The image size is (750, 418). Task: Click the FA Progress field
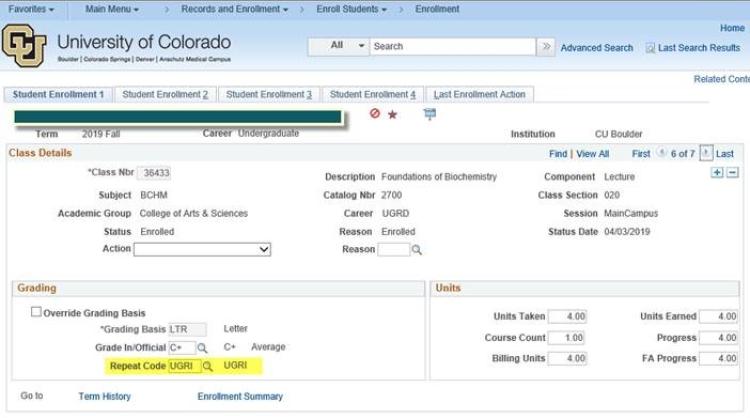pyautogui.click(x=718, y=358)
